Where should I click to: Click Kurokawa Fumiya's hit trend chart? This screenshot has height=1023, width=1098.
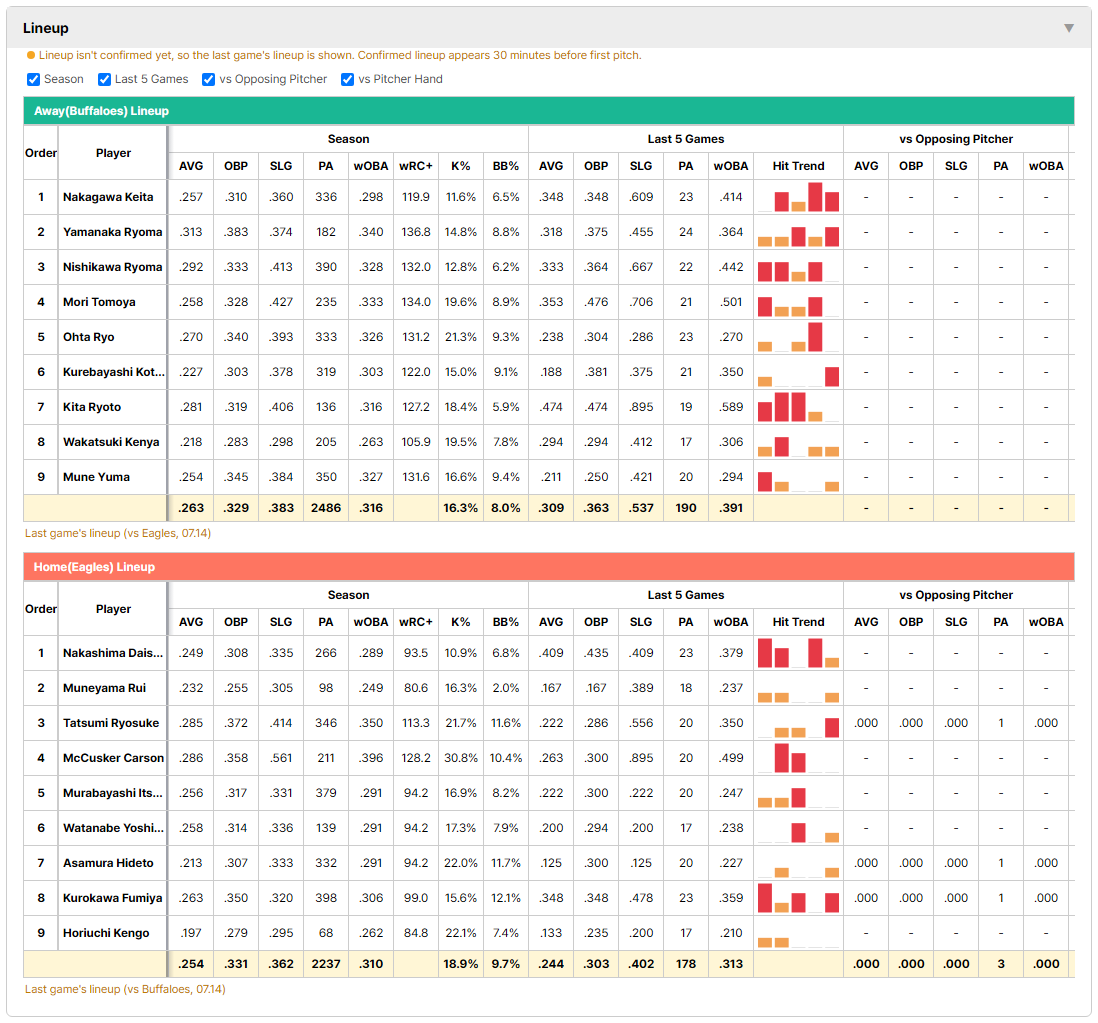pos(798,898)
